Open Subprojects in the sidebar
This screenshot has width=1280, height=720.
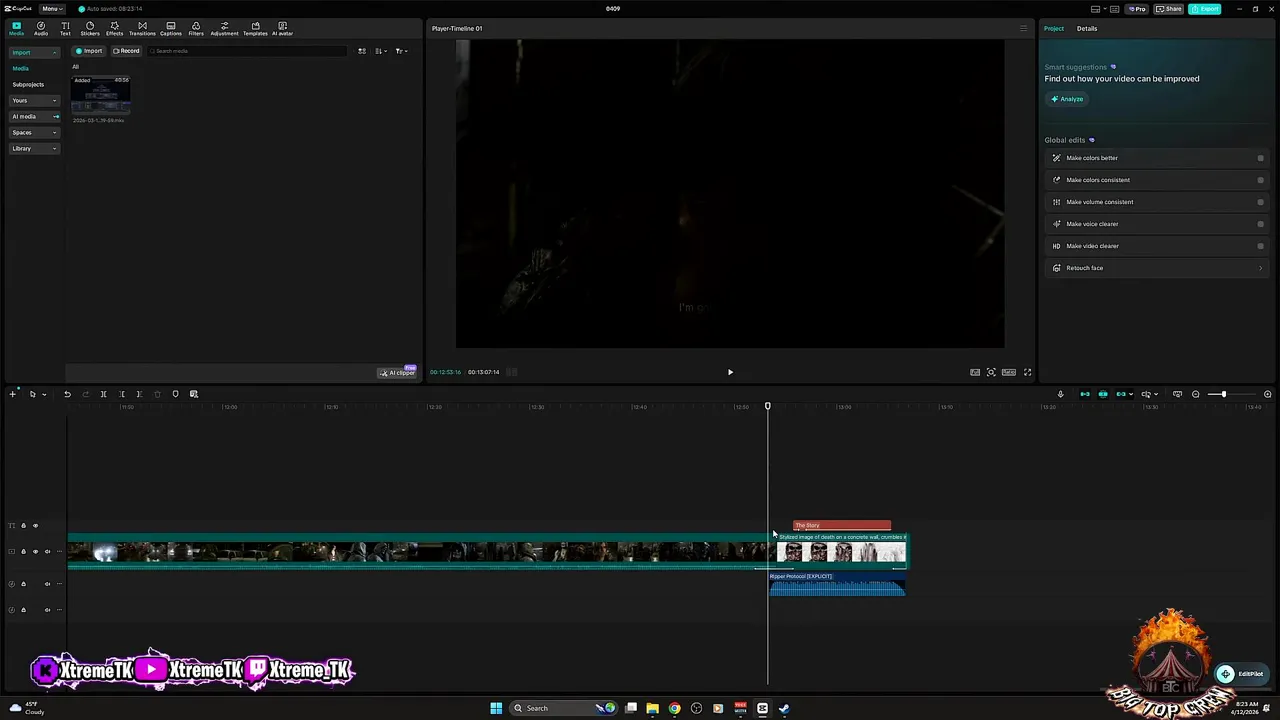(28, 84)
